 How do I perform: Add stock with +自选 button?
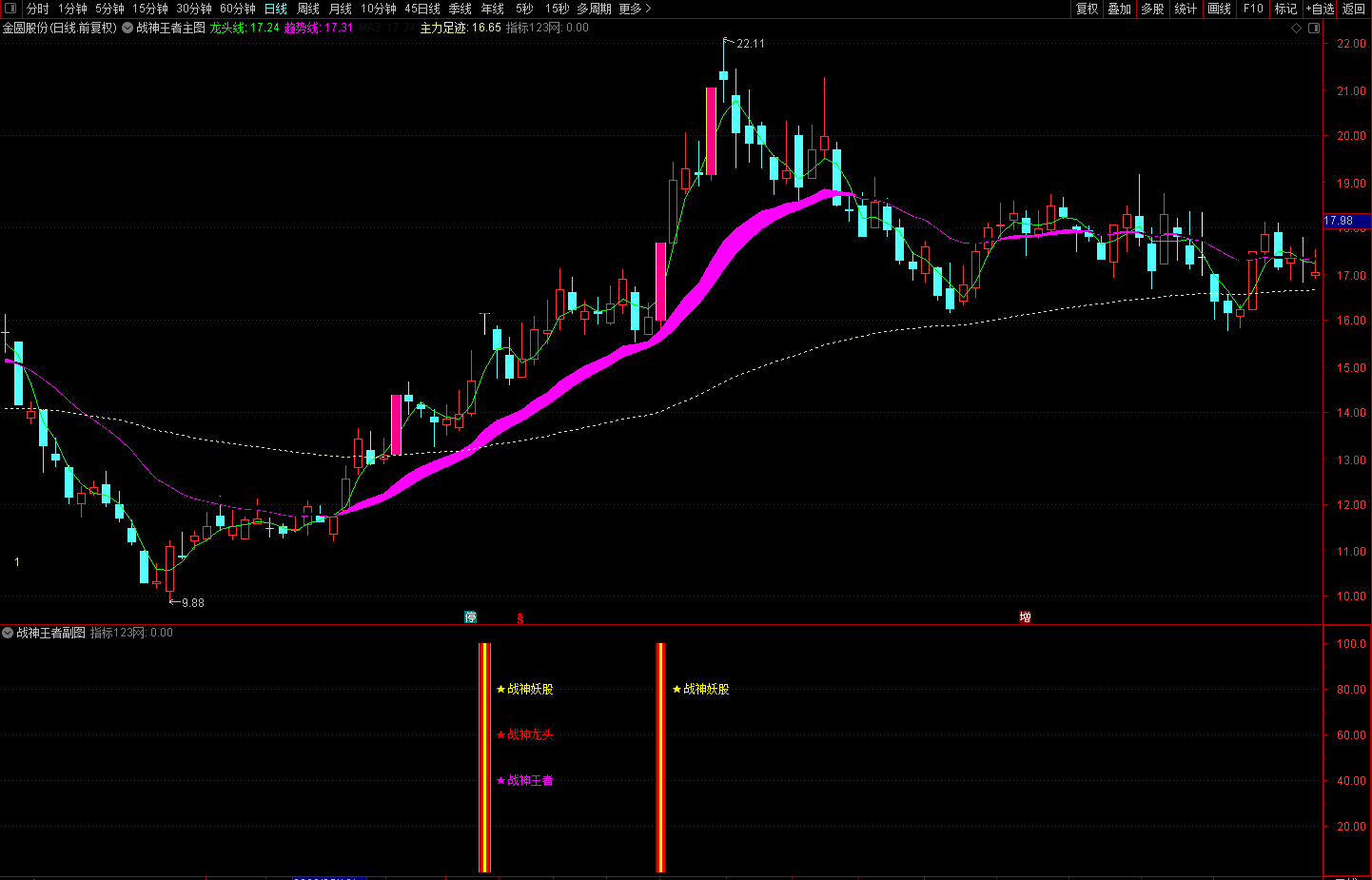click(1320, 9)
